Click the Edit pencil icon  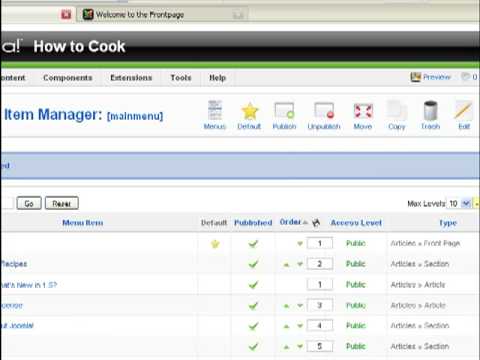tap(464, 114)
